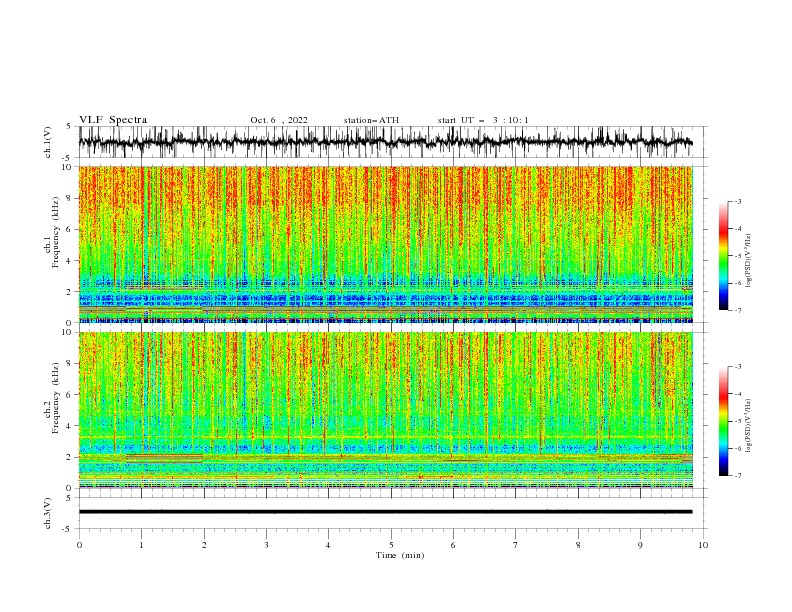Click the ch.2 PSD color bar

(x=723, y=421)
